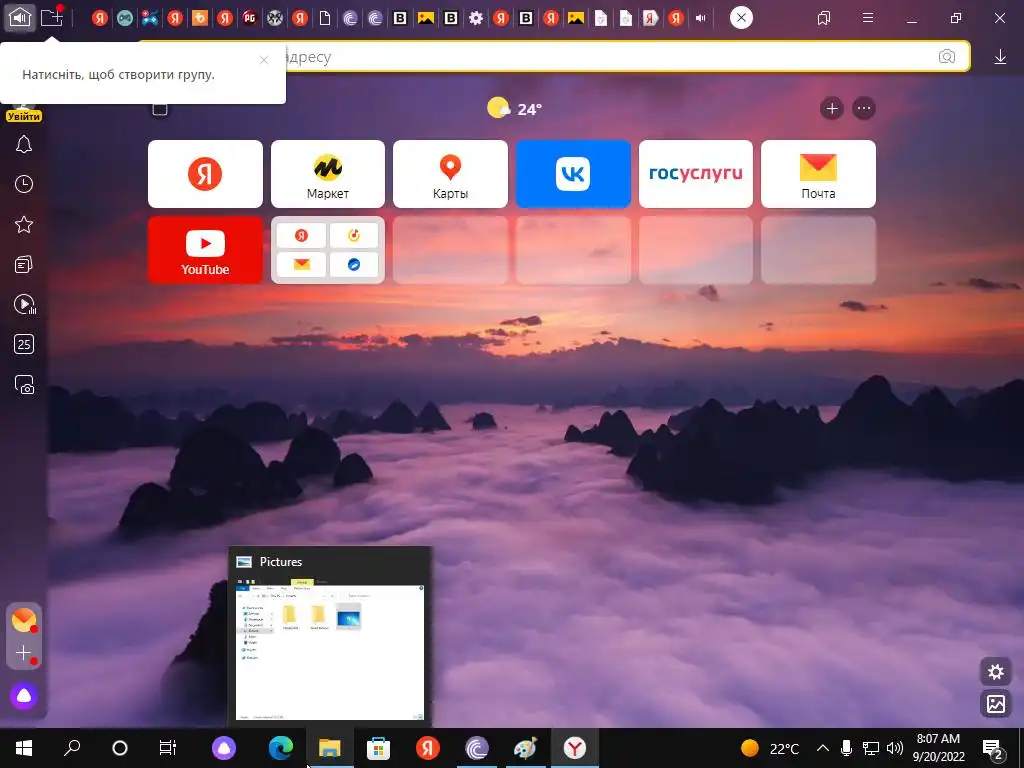Close the active tab's X button
1024x768 pixels.
pyautogui.click(x=741, y=18)
